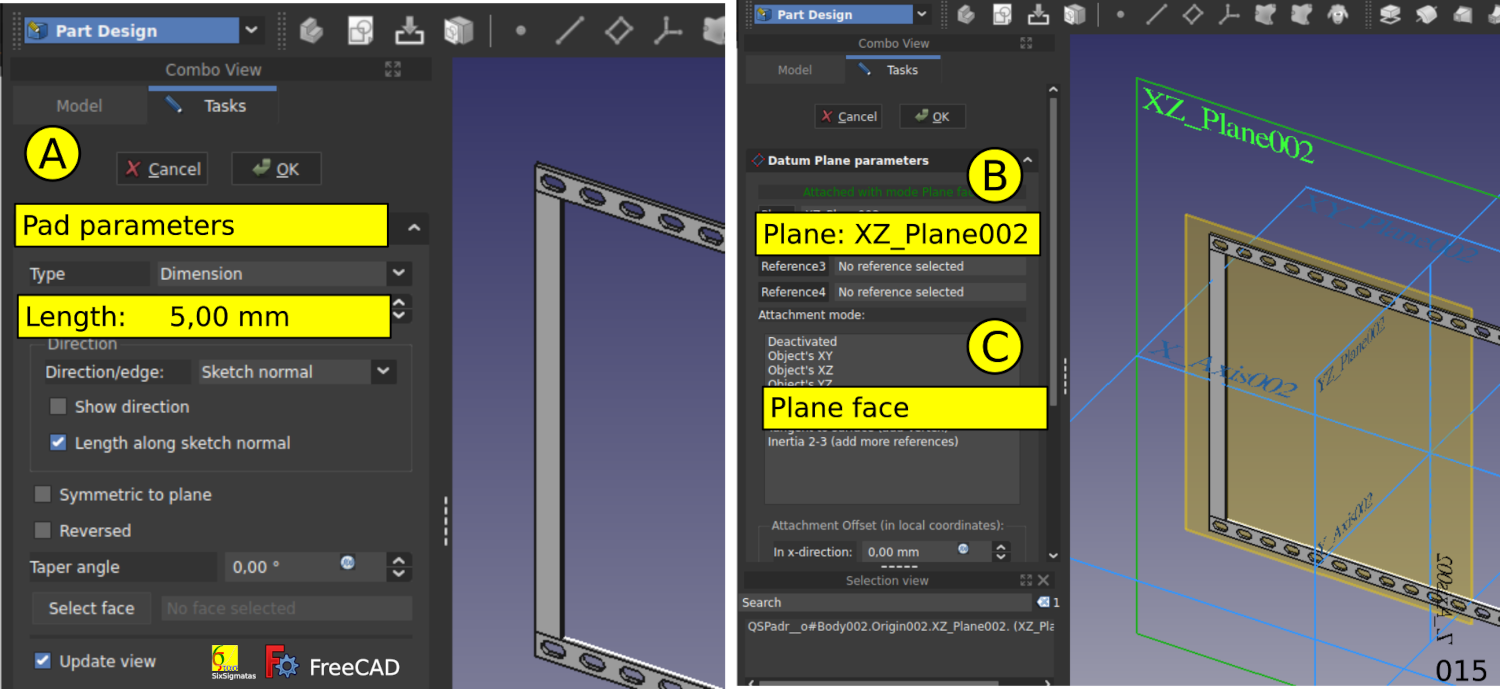This screenshot has height=689, width=1500.
Task: Click tray-with-down-arrow icon in right screenshot toolbar
Action: (1039, 14)
